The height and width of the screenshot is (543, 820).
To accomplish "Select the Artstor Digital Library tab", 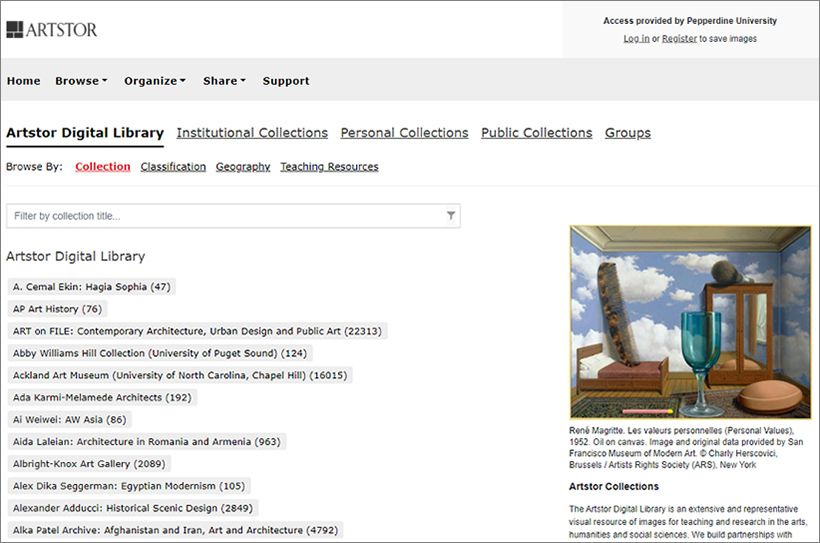I will [85, 133].
